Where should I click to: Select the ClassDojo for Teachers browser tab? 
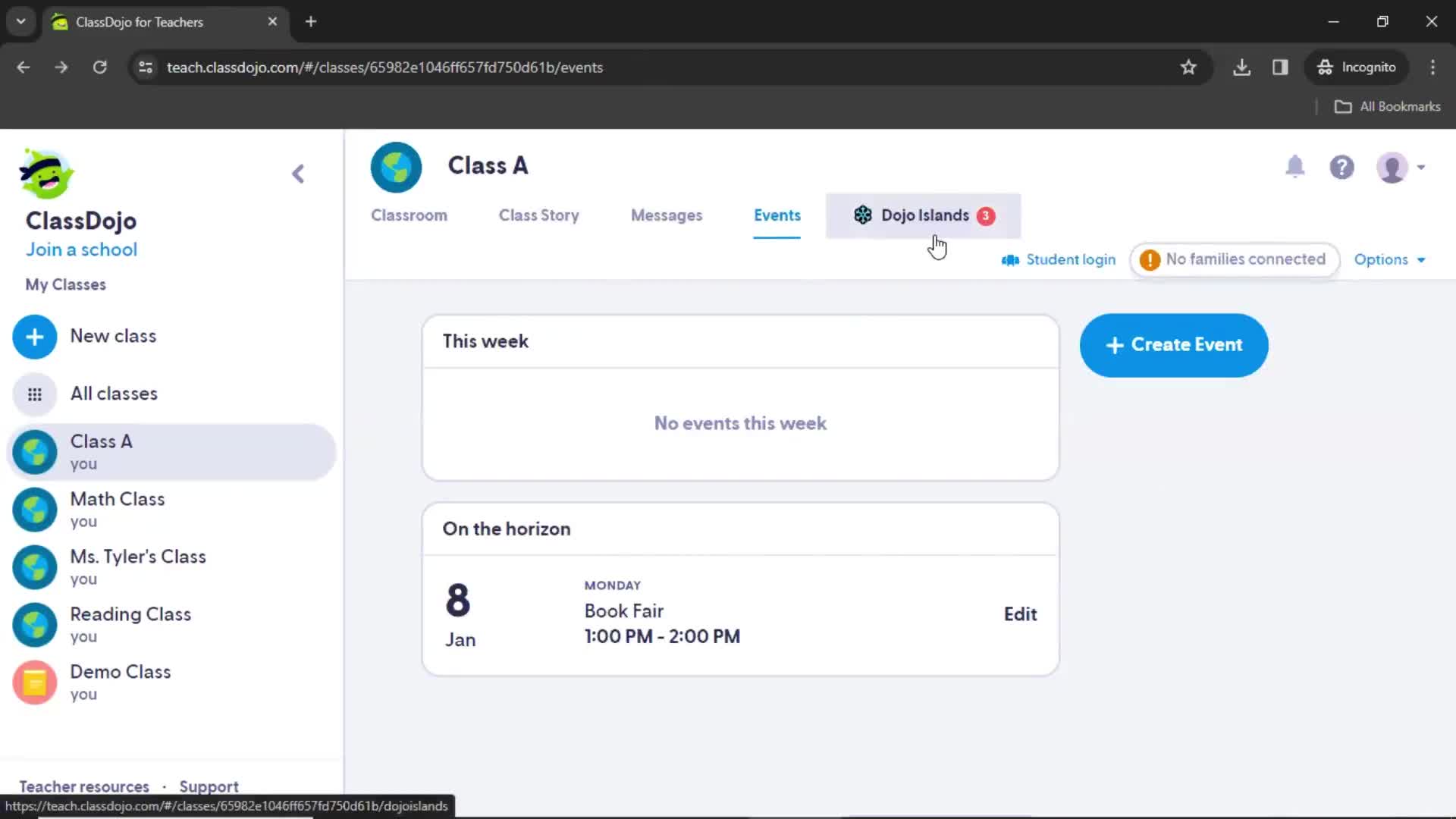click(x=165, y=22)
